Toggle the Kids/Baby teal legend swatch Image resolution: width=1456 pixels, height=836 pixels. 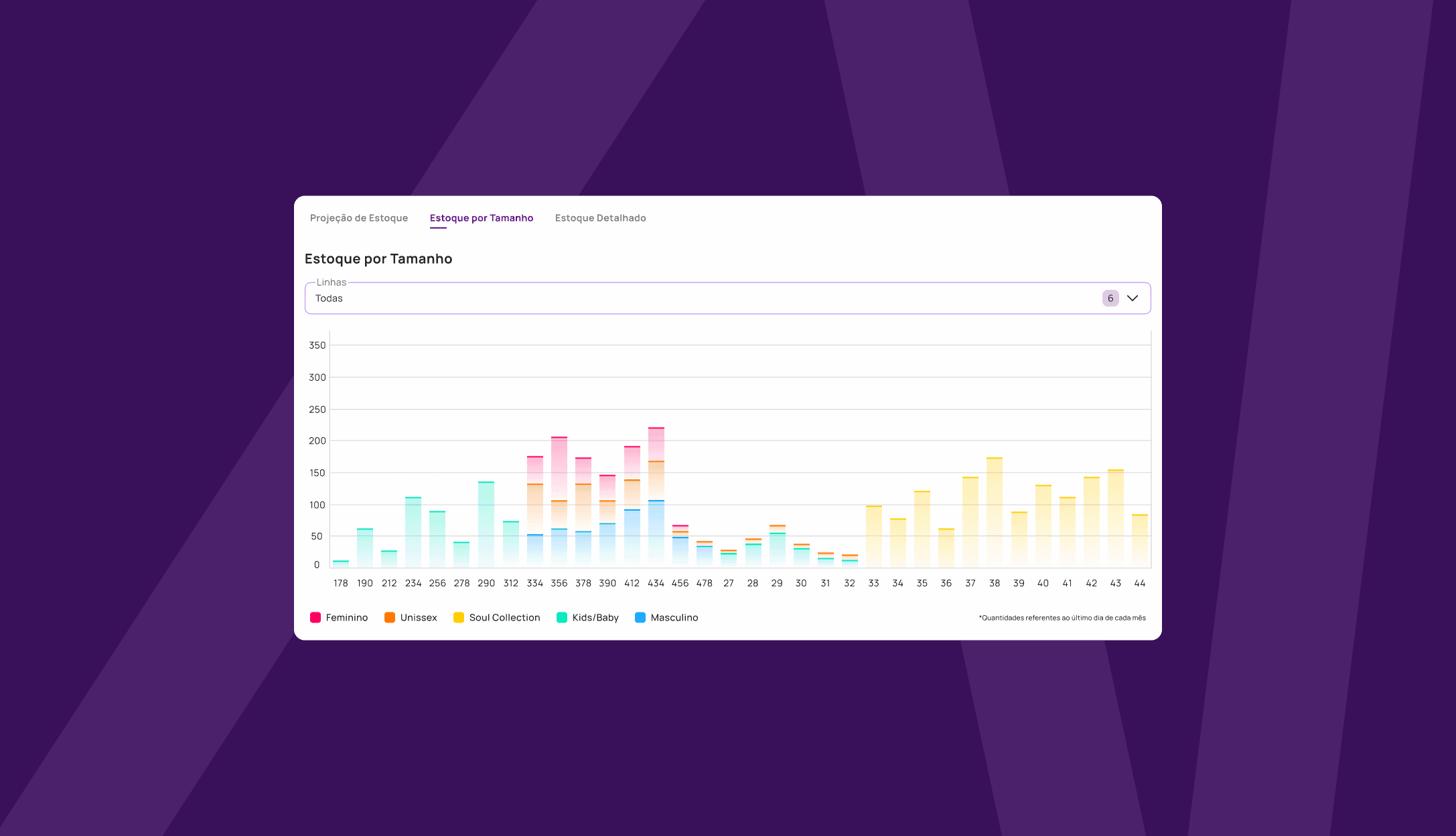pos(562,618)
